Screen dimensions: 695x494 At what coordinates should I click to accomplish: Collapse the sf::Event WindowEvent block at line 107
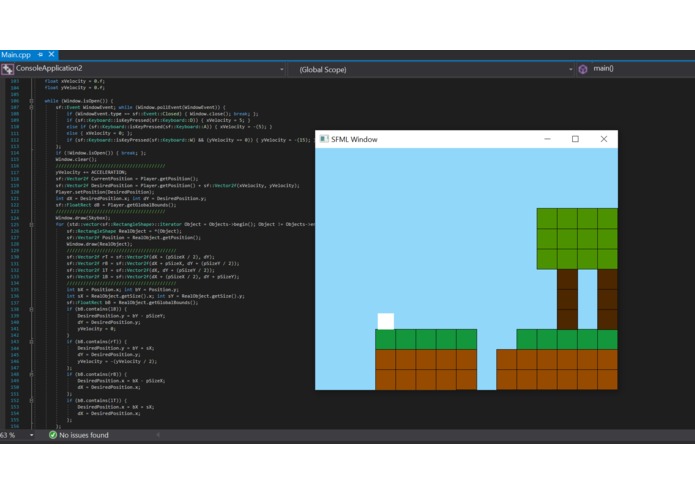pos(31,107)
